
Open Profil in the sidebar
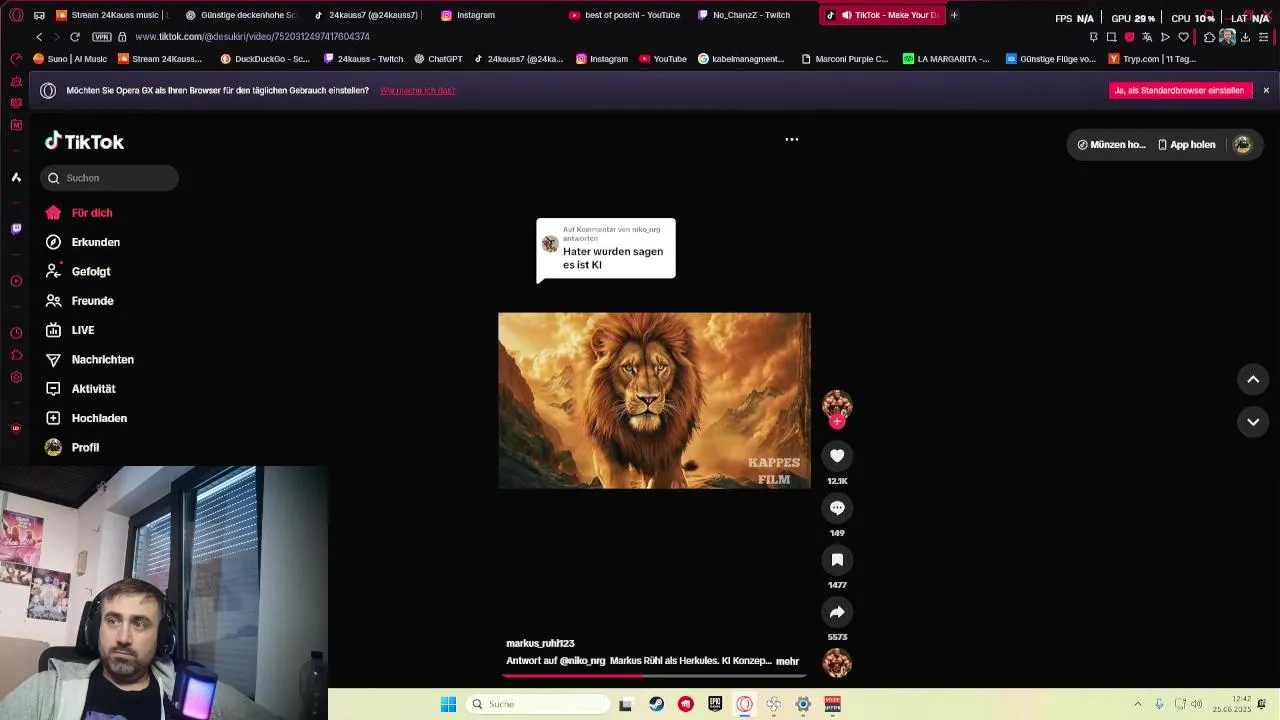(x=72, y=447)
